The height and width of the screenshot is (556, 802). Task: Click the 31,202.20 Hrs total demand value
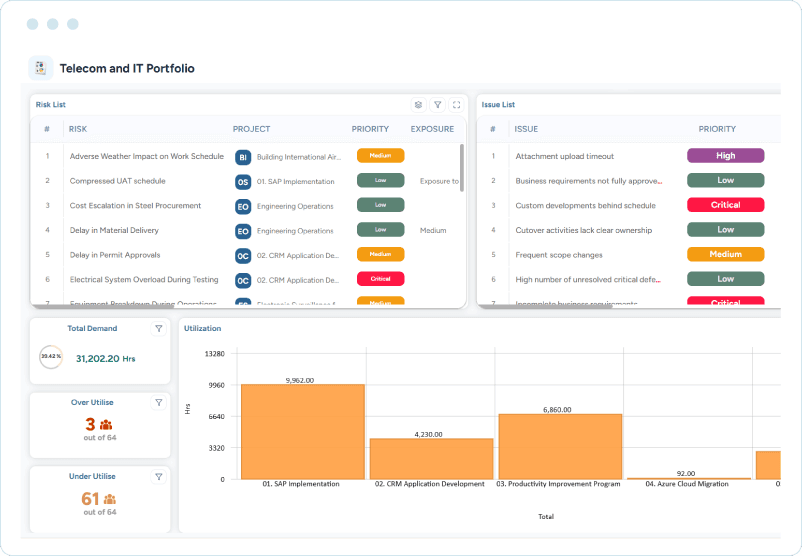pos(106,359)
